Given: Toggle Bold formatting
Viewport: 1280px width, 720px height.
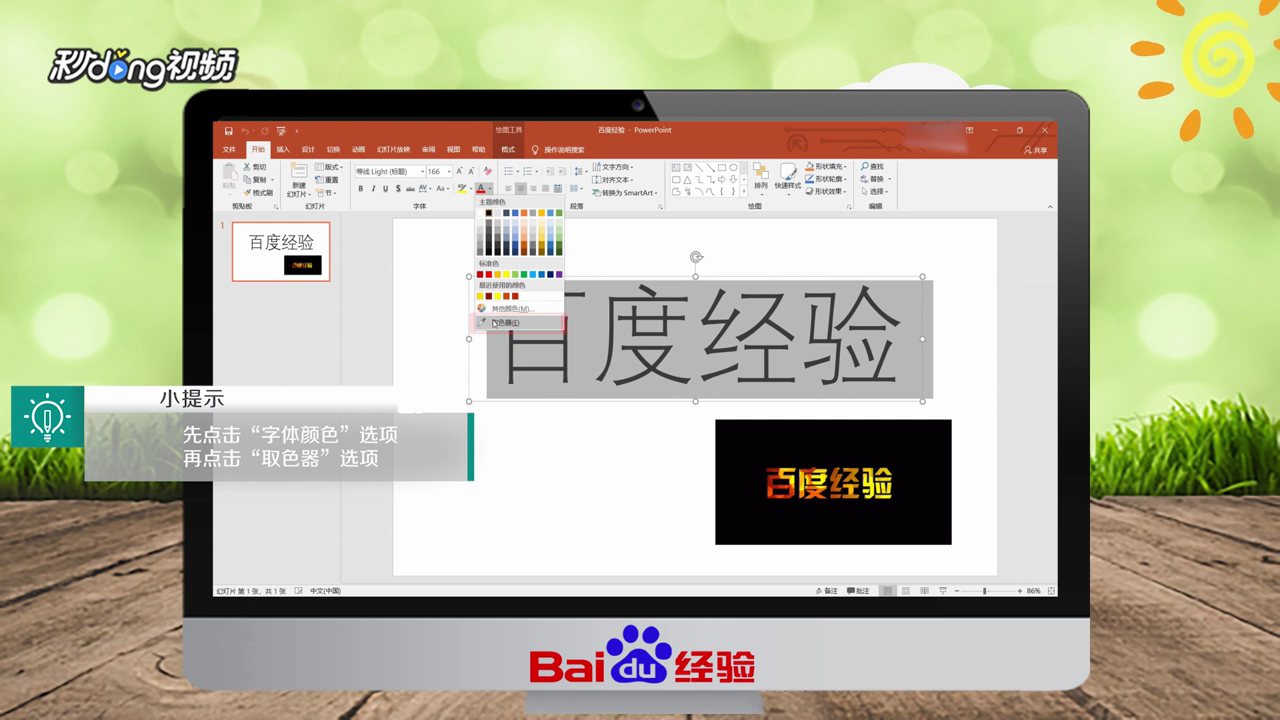Looking at the screenshot, I should coord(360,189).
